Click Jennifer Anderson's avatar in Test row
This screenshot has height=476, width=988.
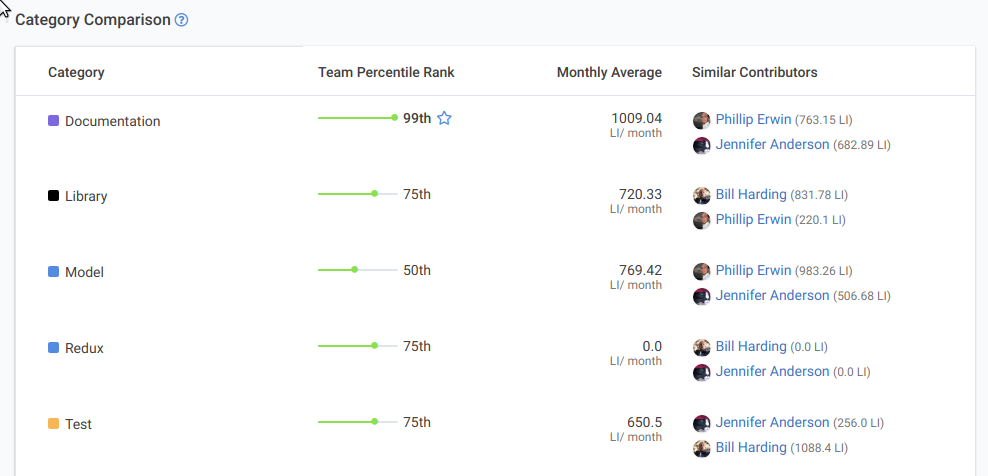click(x=702, y=423)
